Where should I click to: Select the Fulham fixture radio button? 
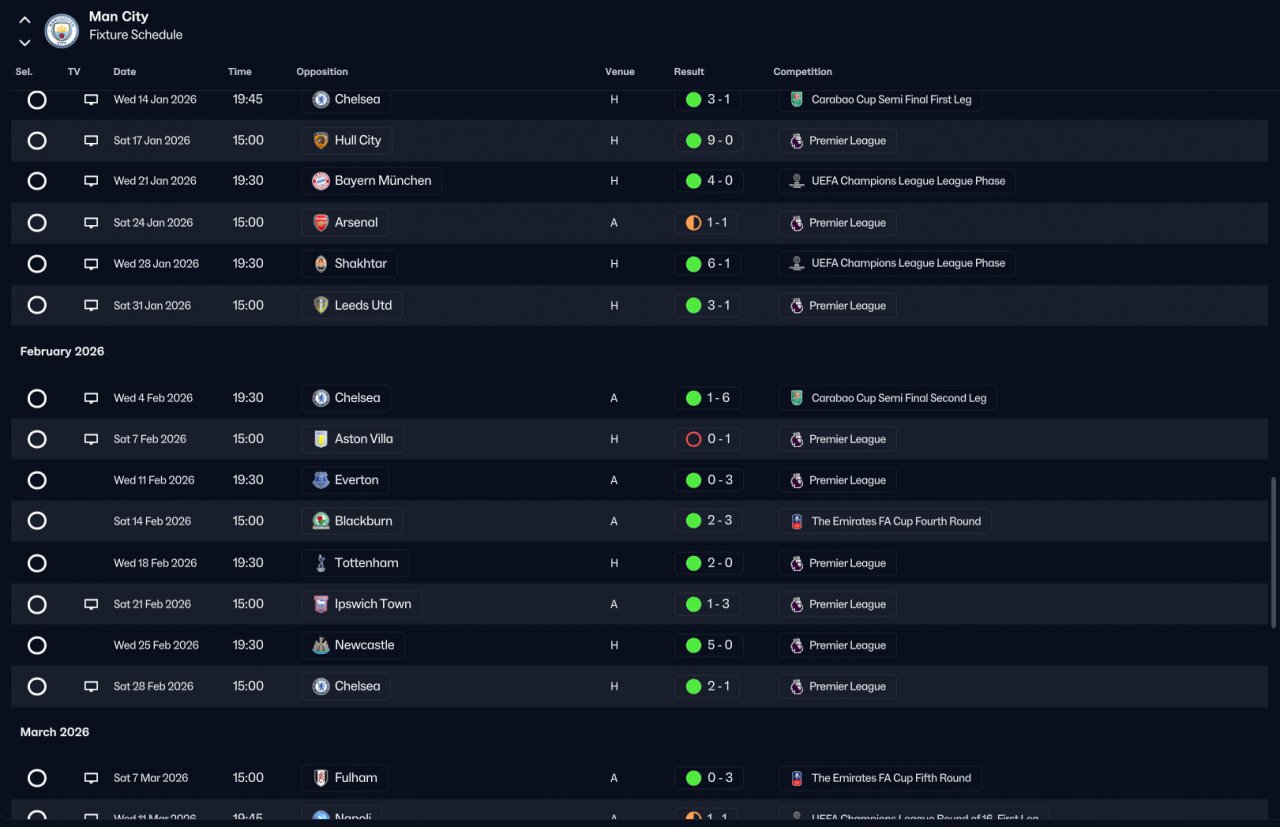pyautogui.click(x=37, y=778)
